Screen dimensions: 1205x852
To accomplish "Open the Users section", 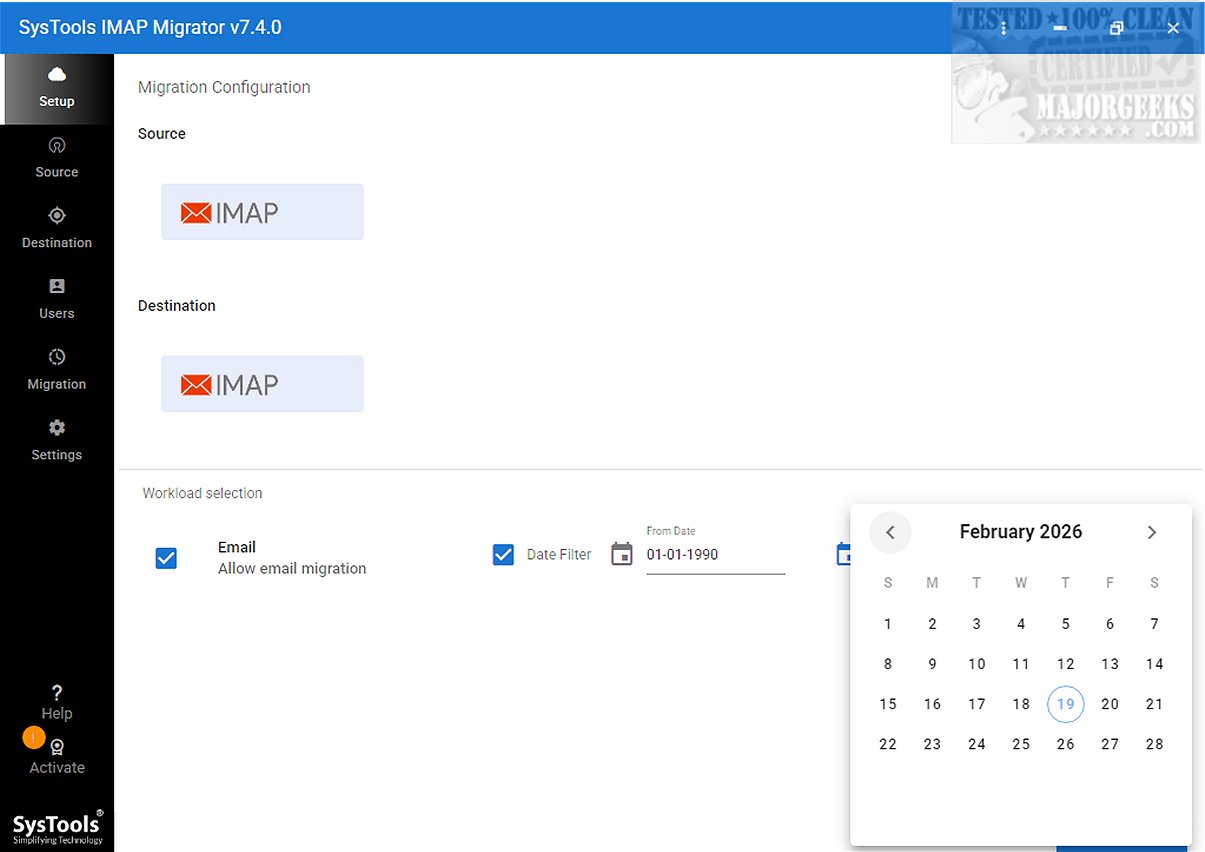I will click(x=57, y=300).
